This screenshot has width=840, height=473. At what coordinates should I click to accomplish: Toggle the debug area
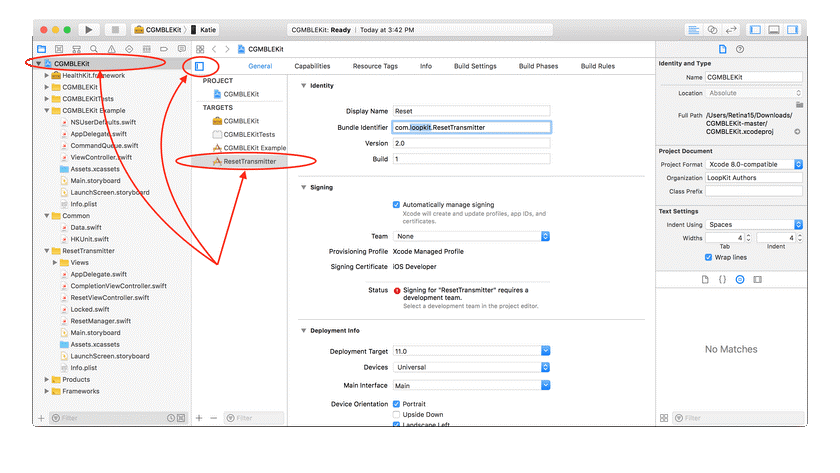click(774, 29)
